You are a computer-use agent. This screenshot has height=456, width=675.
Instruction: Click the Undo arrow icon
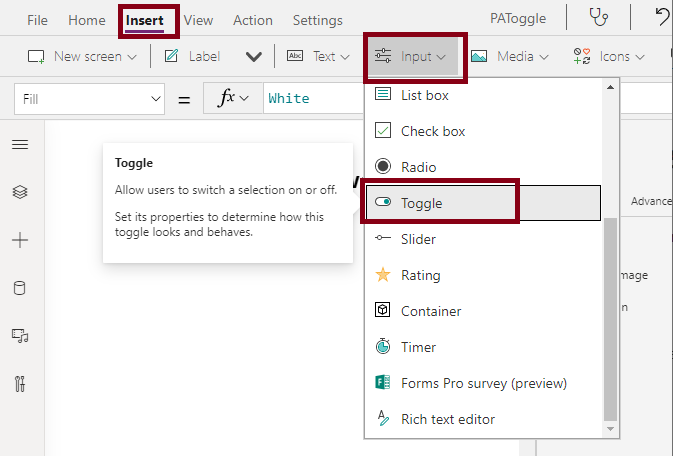pyautogui.click(x=661, y=17)
